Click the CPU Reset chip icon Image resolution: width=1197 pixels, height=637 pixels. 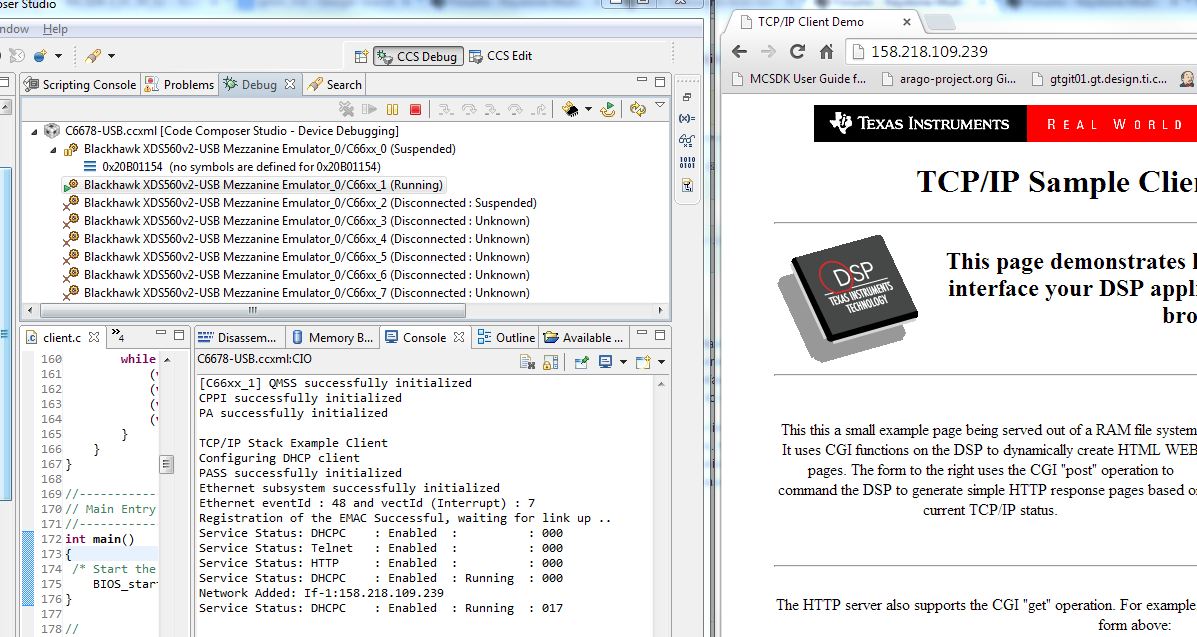(x=570, y=109)
